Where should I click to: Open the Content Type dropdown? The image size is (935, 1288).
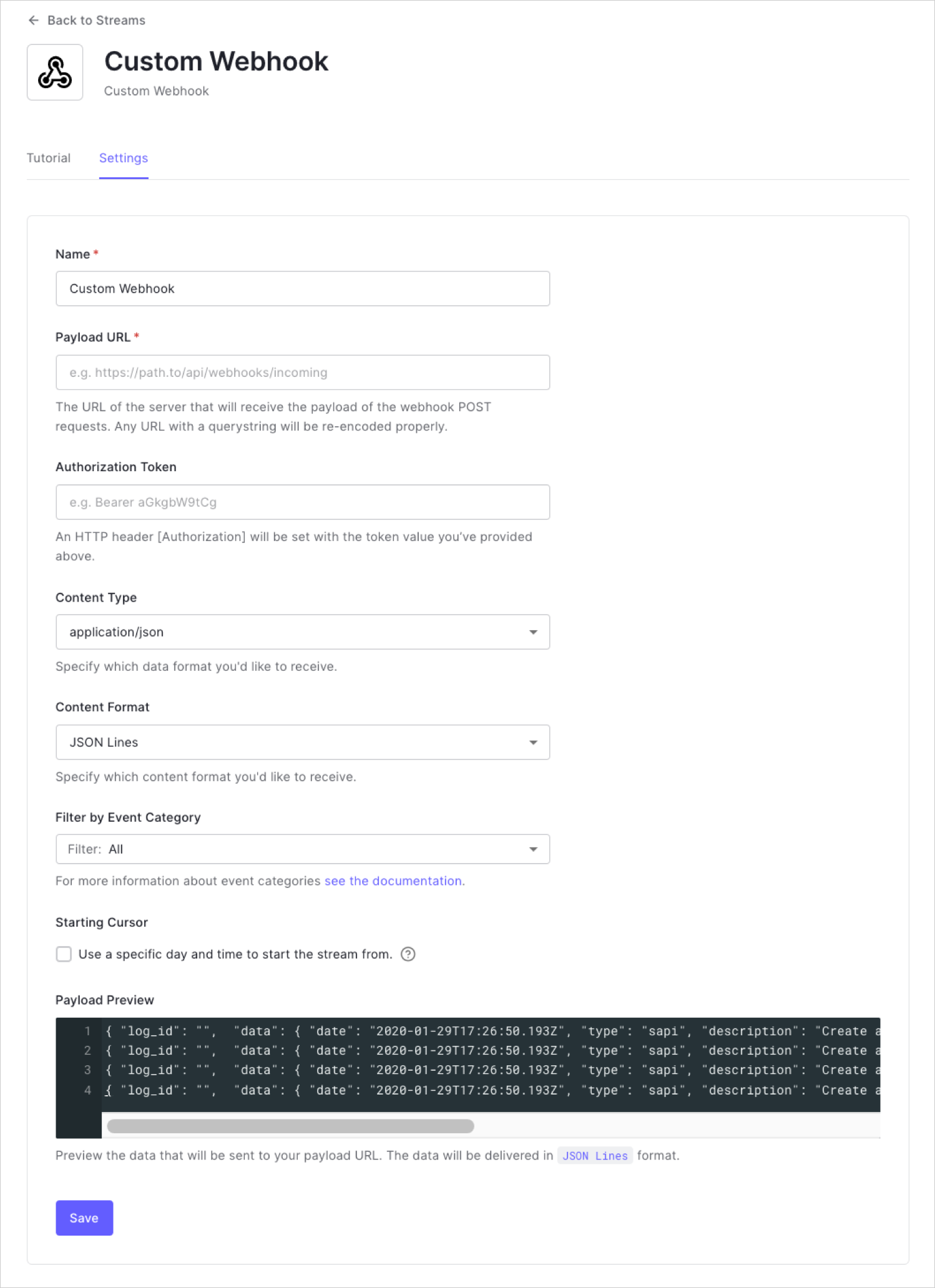tap(302, 632)
